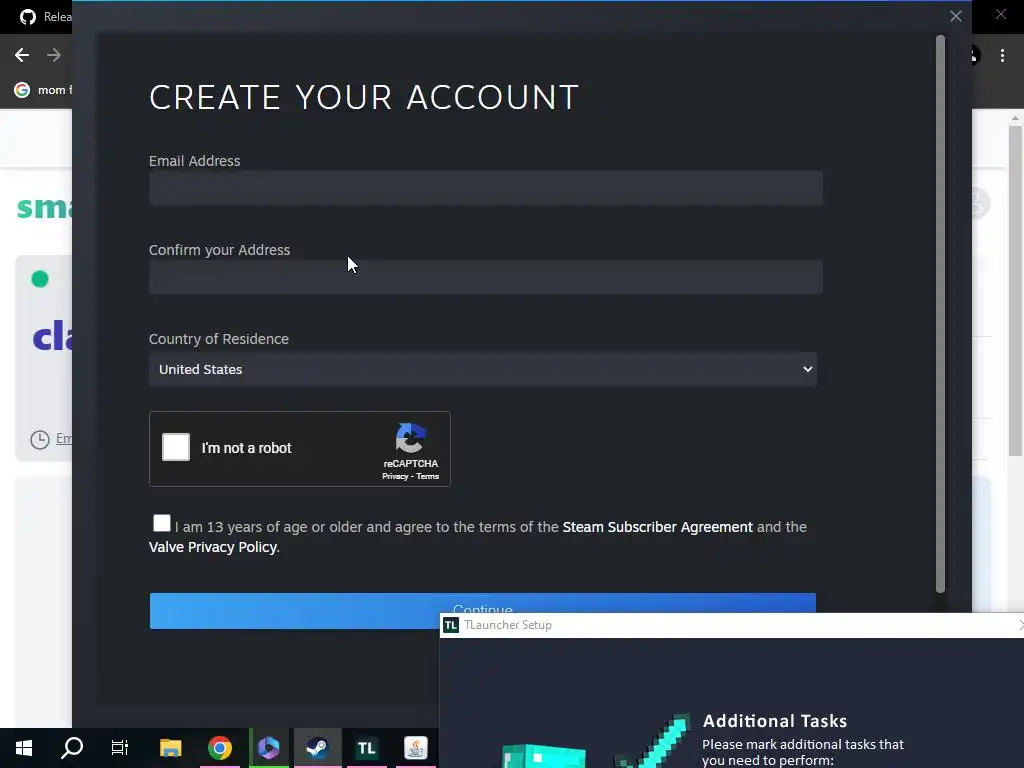Click the Create Your Account heading

point(364,97)
